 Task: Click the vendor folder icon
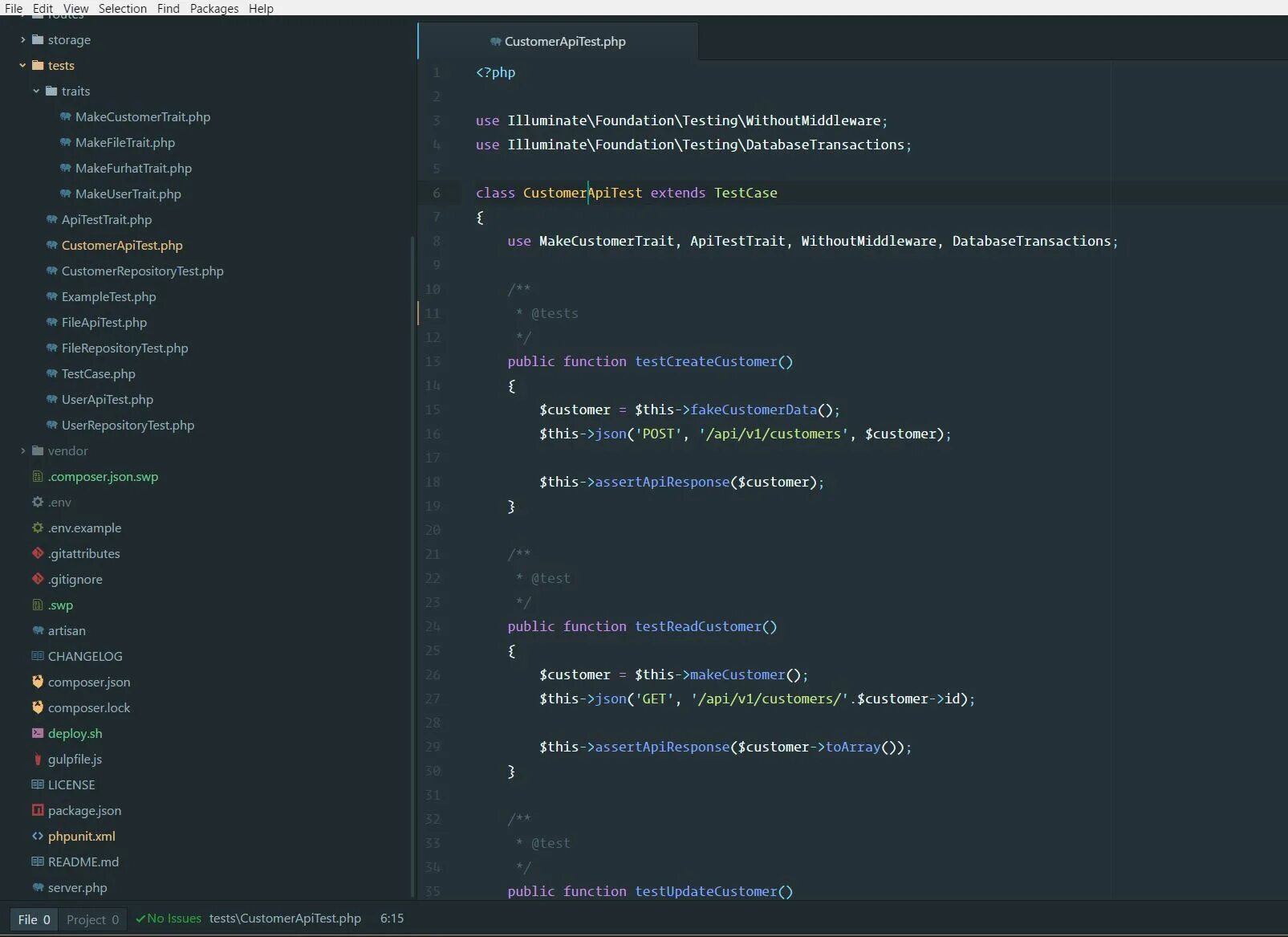pyautogui.click(x=38, y=450)
